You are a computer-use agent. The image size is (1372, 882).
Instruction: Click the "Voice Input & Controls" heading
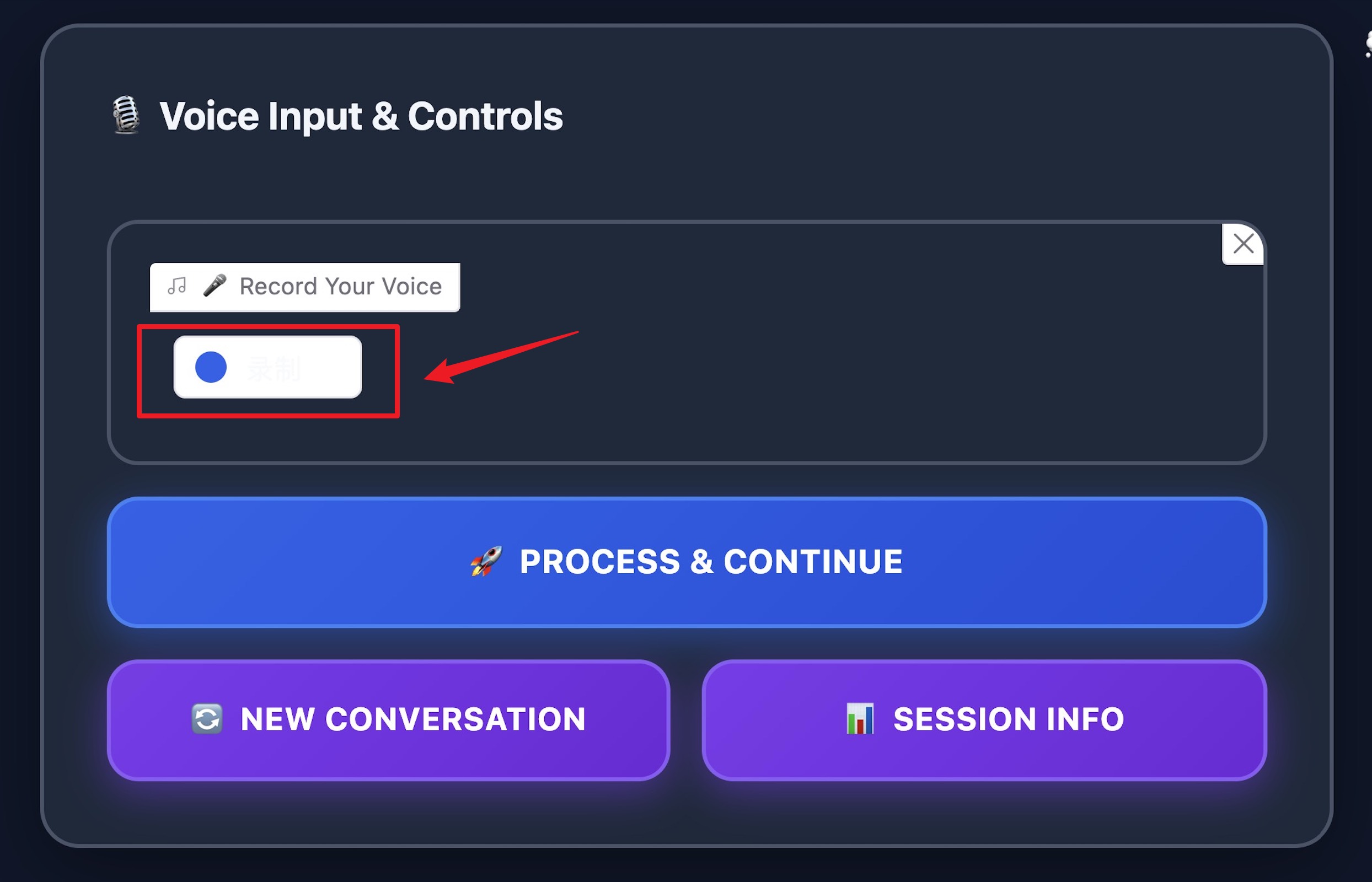pos(361,116)
